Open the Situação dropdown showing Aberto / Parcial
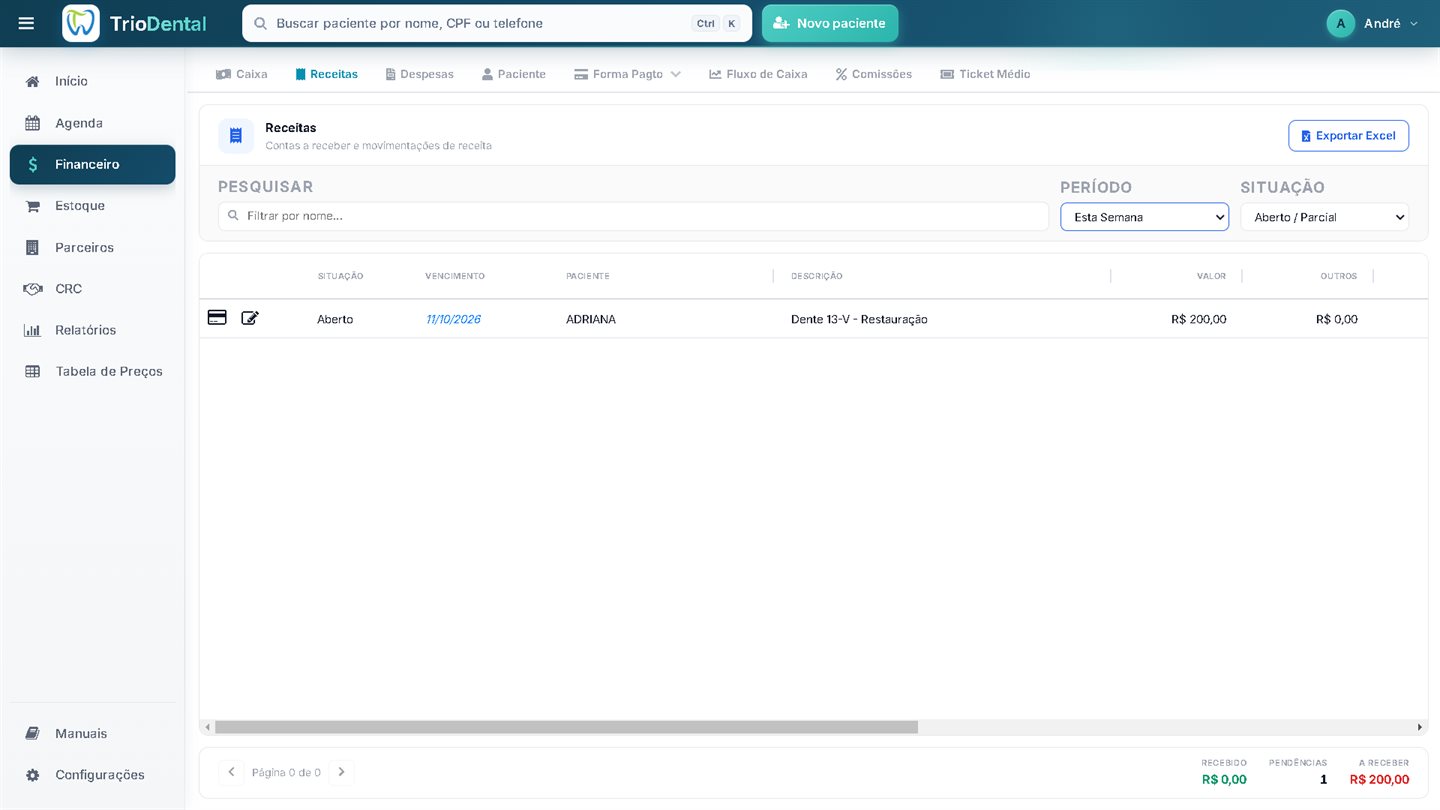This screenshot has width=1440, height=810. click(x=1324, y=217)
